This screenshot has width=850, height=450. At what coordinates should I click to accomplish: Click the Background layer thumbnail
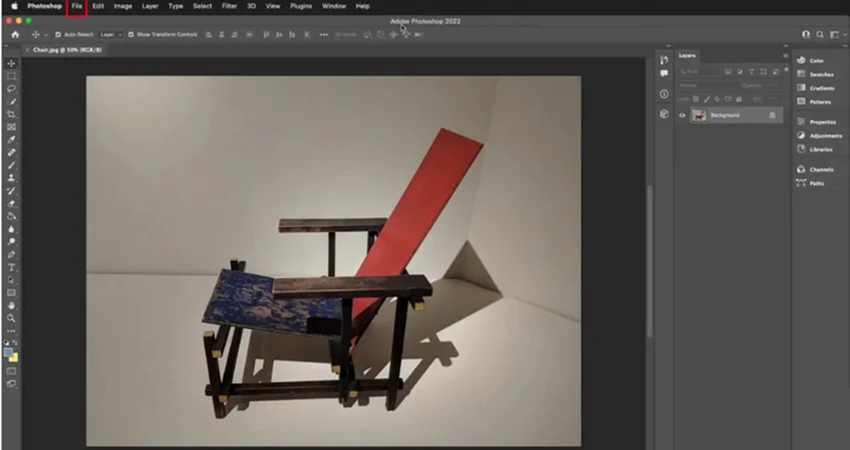[699, 115]
